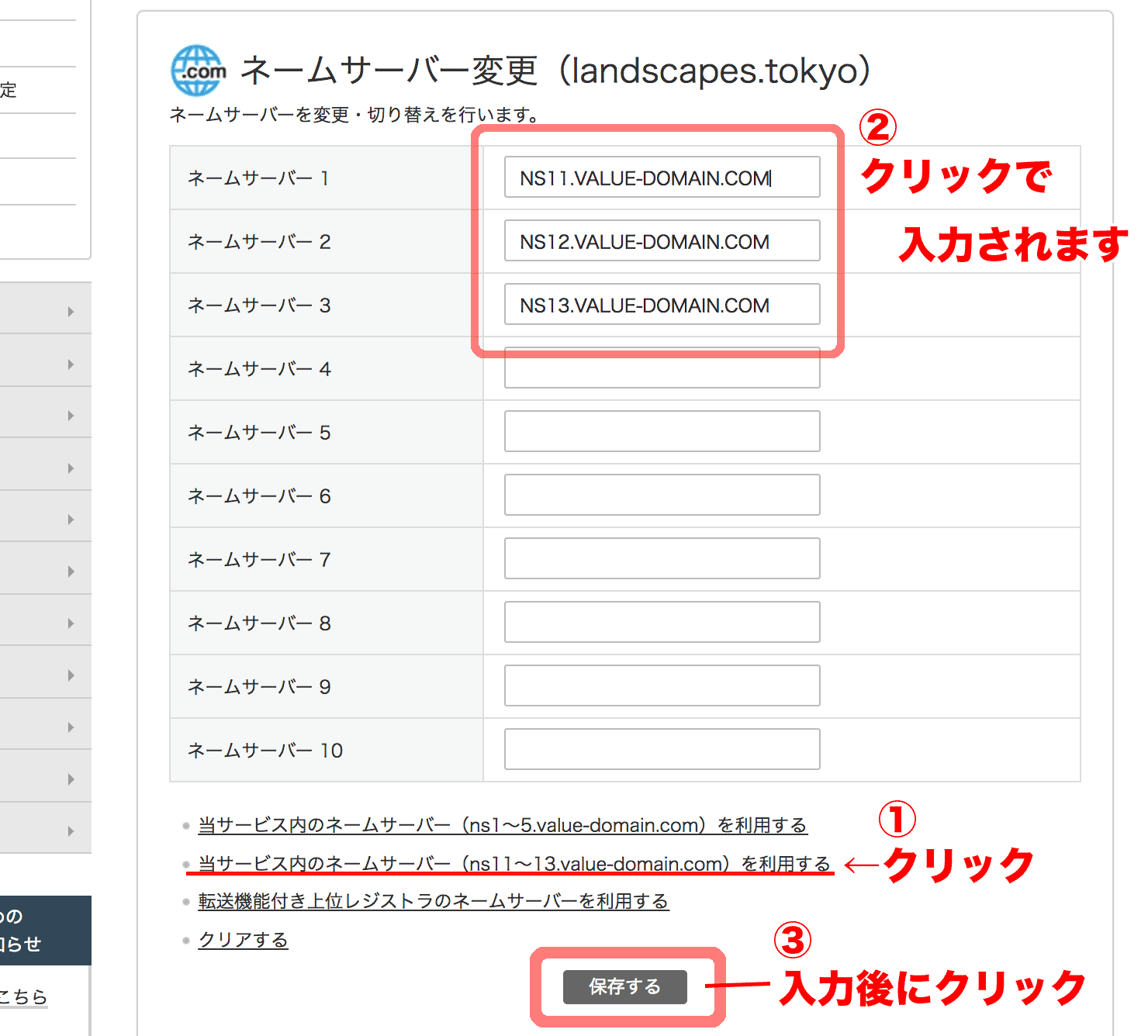The height and width of the screenshot is (1036, 1148).
Task: Click the ネームサーバー 6 input field
Action: point(662,495)
